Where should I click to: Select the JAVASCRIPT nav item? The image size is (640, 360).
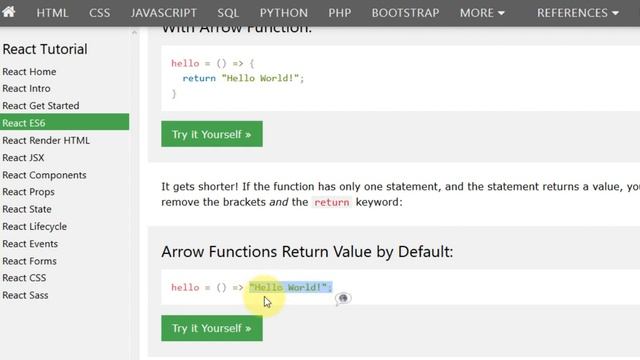(164, 13)
